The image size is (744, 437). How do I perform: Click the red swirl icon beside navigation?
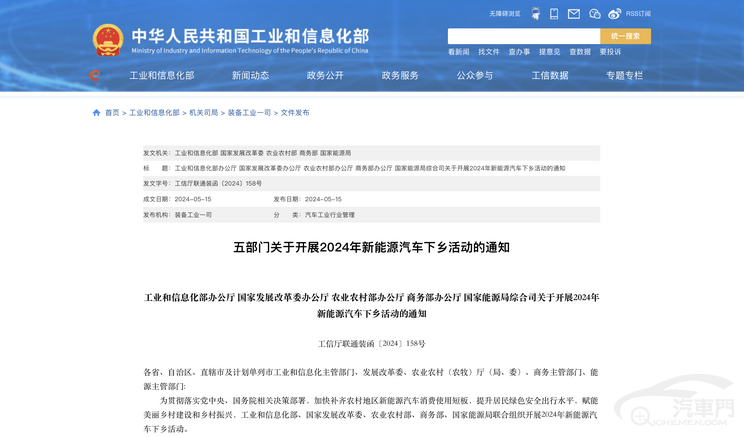pyautogui.click(x=95, y=75)
